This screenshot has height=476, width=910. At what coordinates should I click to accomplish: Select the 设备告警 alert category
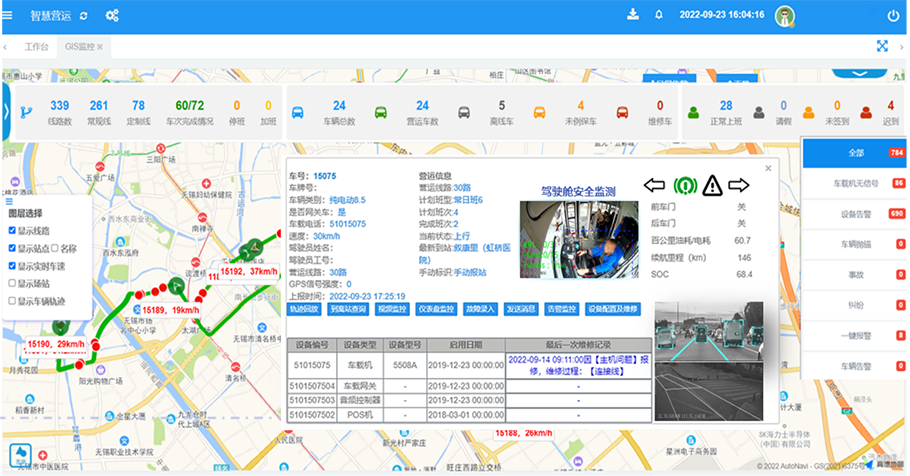pyautogui.click(x=855, y=214)
